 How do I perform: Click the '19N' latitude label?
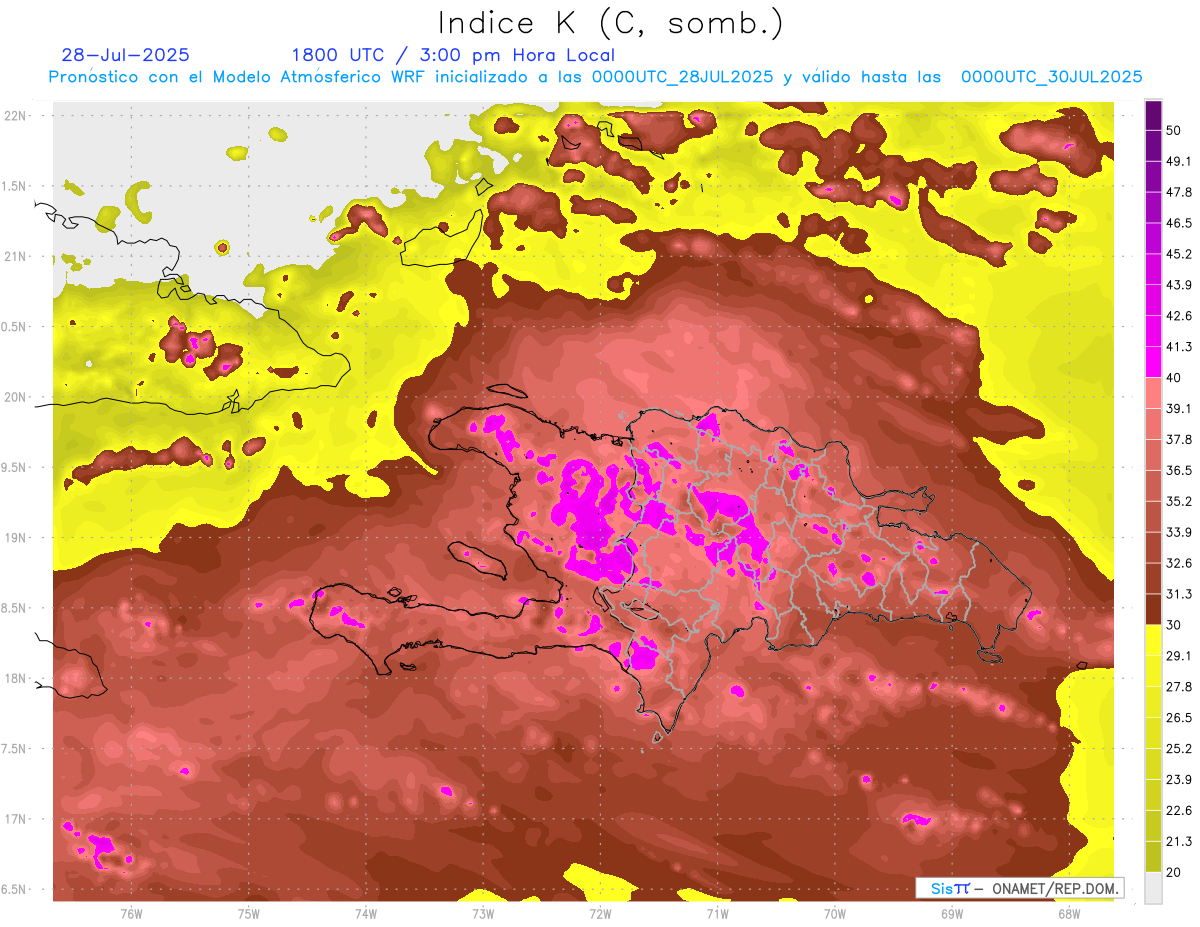pos(17,537)
